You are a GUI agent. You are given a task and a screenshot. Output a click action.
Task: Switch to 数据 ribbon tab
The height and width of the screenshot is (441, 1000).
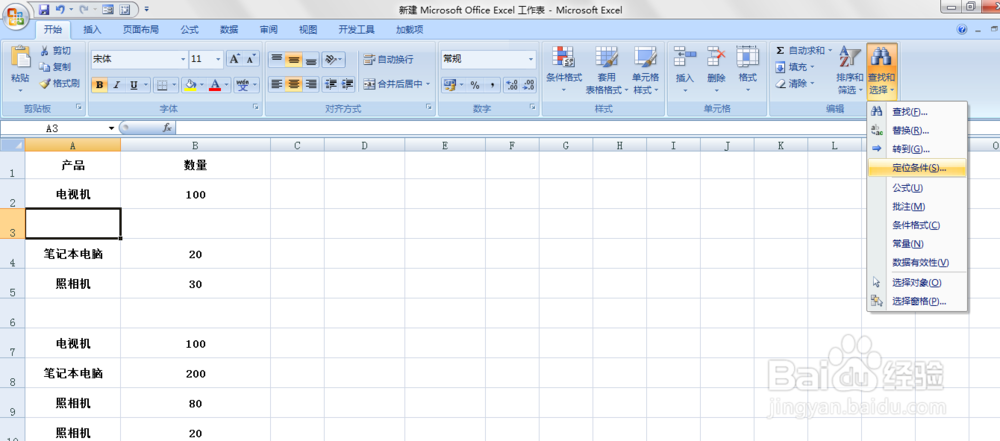[x=229, y=29]
